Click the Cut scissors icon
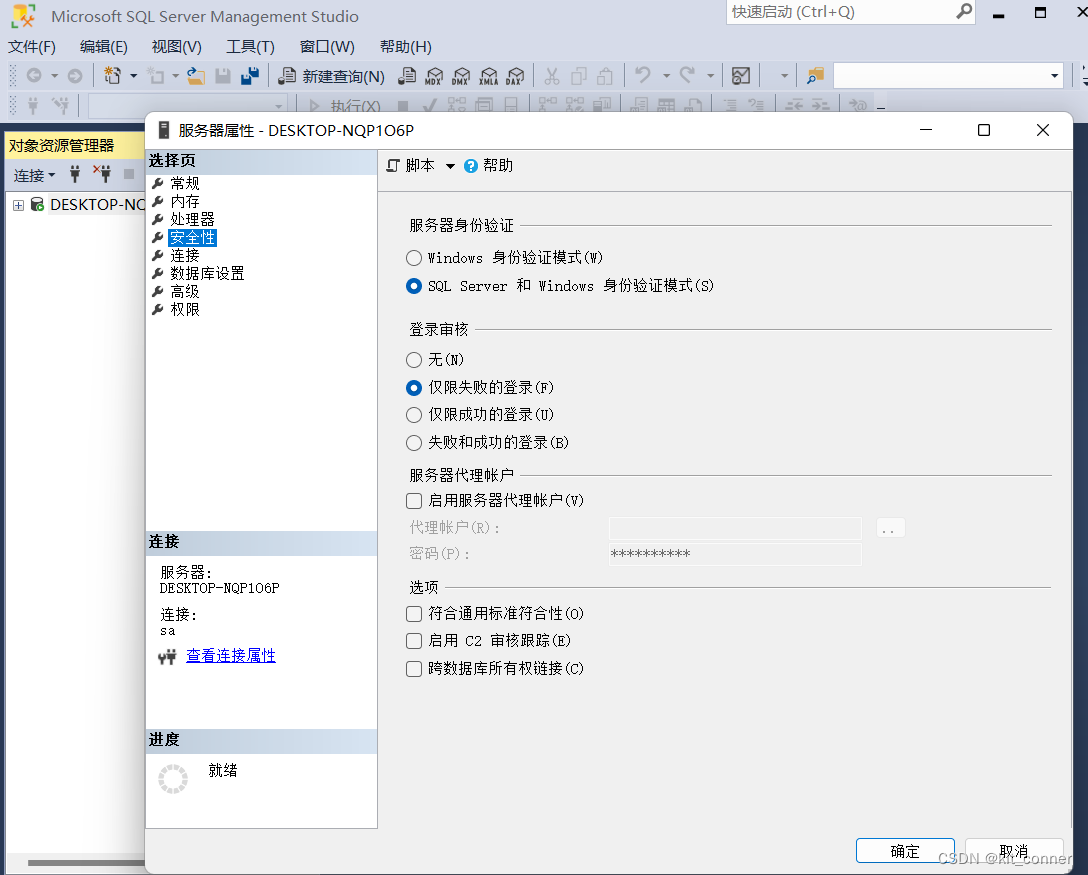 [x=552, y=76]
